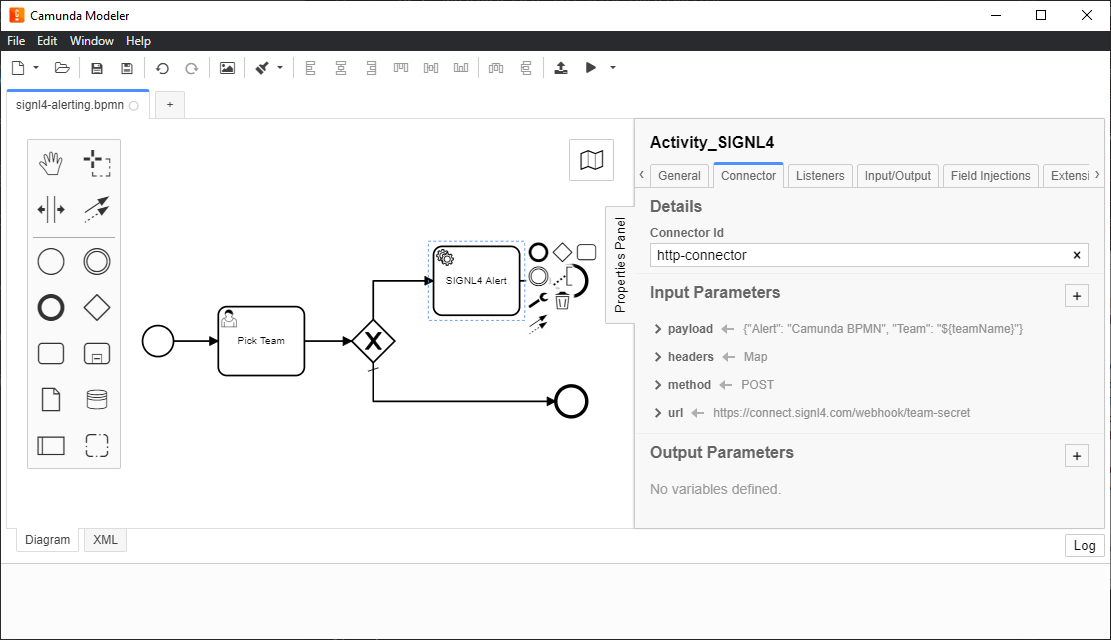Switch to the Input/Output tab

[x=898, y=176]
